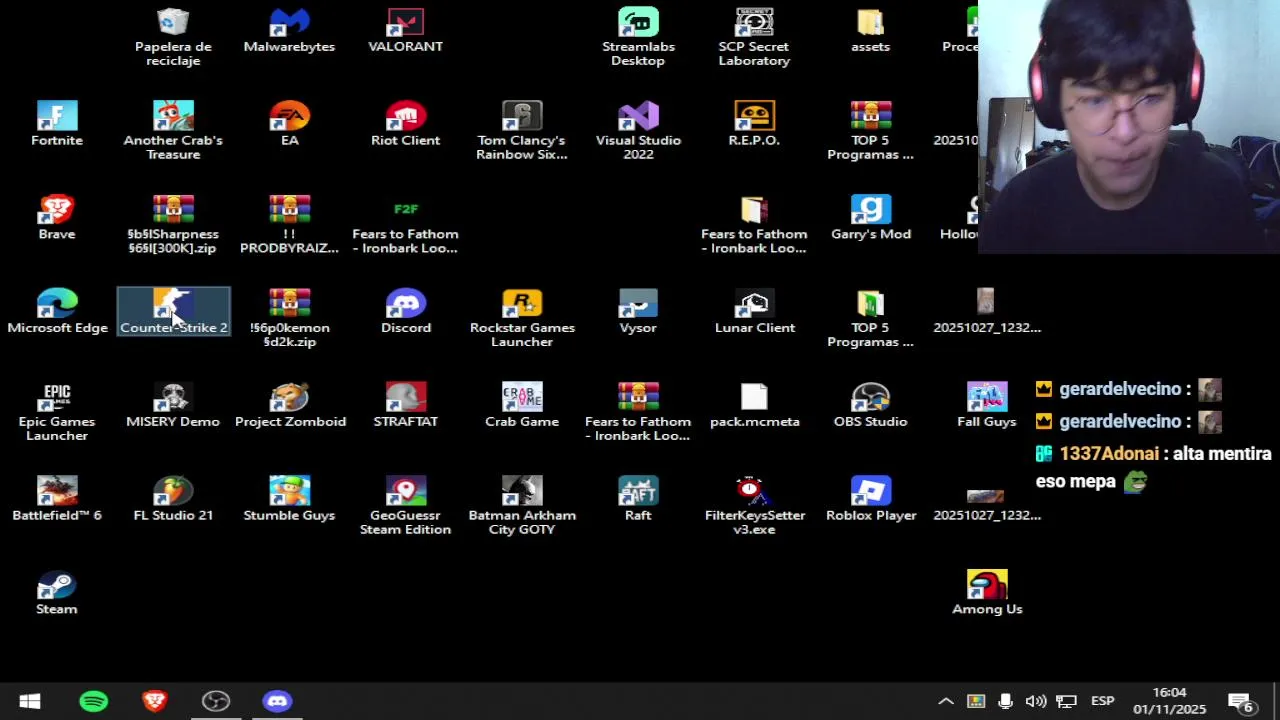The width and height of the screenshot is (1280, 720).
Task: Open Crab Game shortcut
Action: (x=522, y=406)
